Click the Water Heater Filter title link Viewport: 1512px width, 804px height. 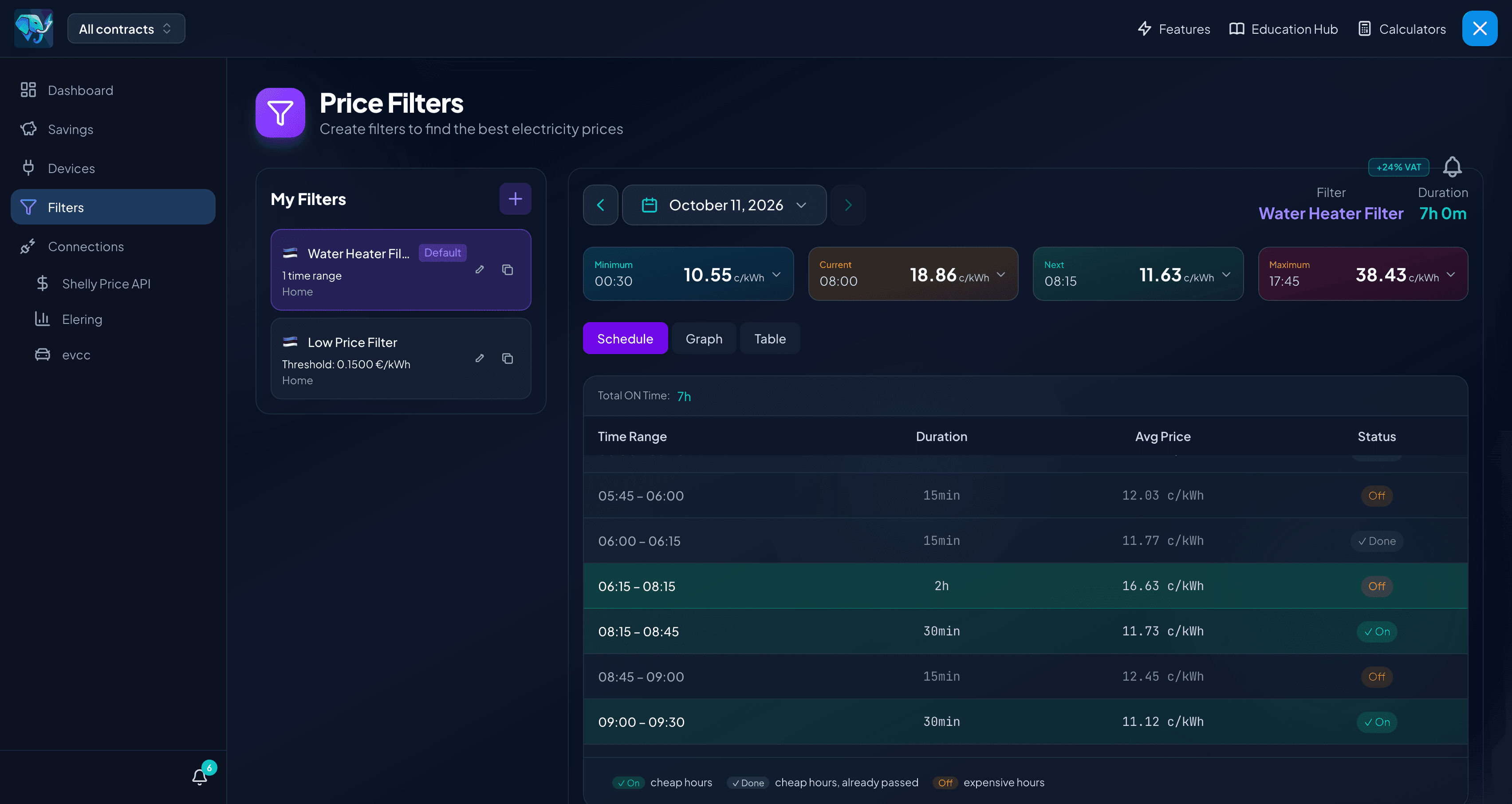[x=1331, y=213]
